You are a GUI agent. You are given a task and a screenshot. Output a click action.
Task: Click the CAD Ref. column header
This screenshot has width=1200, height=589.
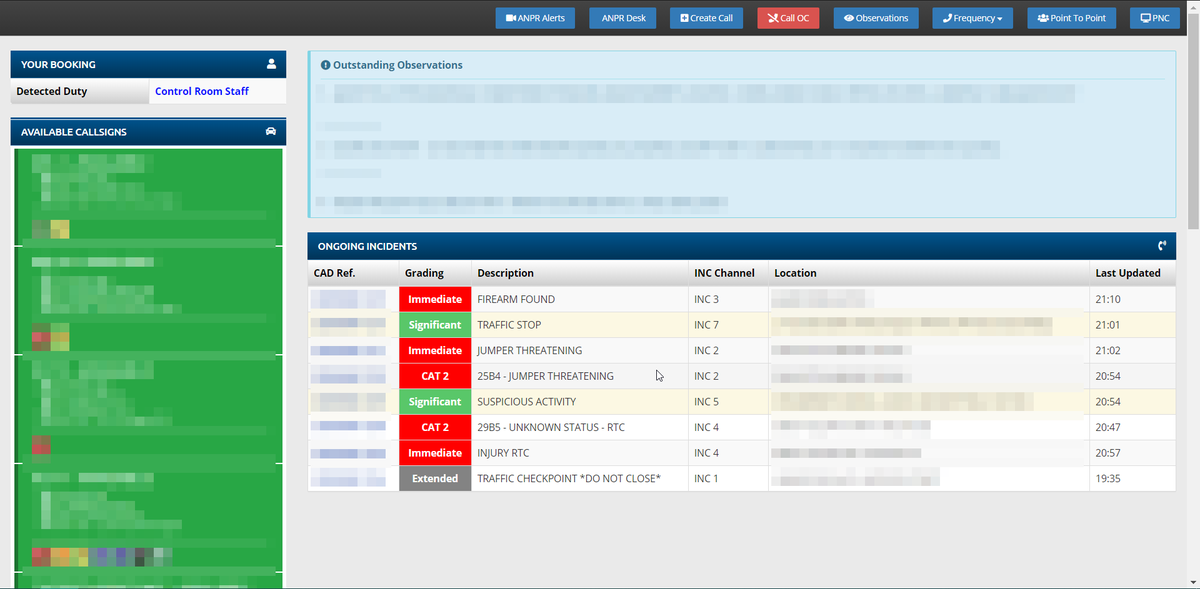tap(335, 273)
